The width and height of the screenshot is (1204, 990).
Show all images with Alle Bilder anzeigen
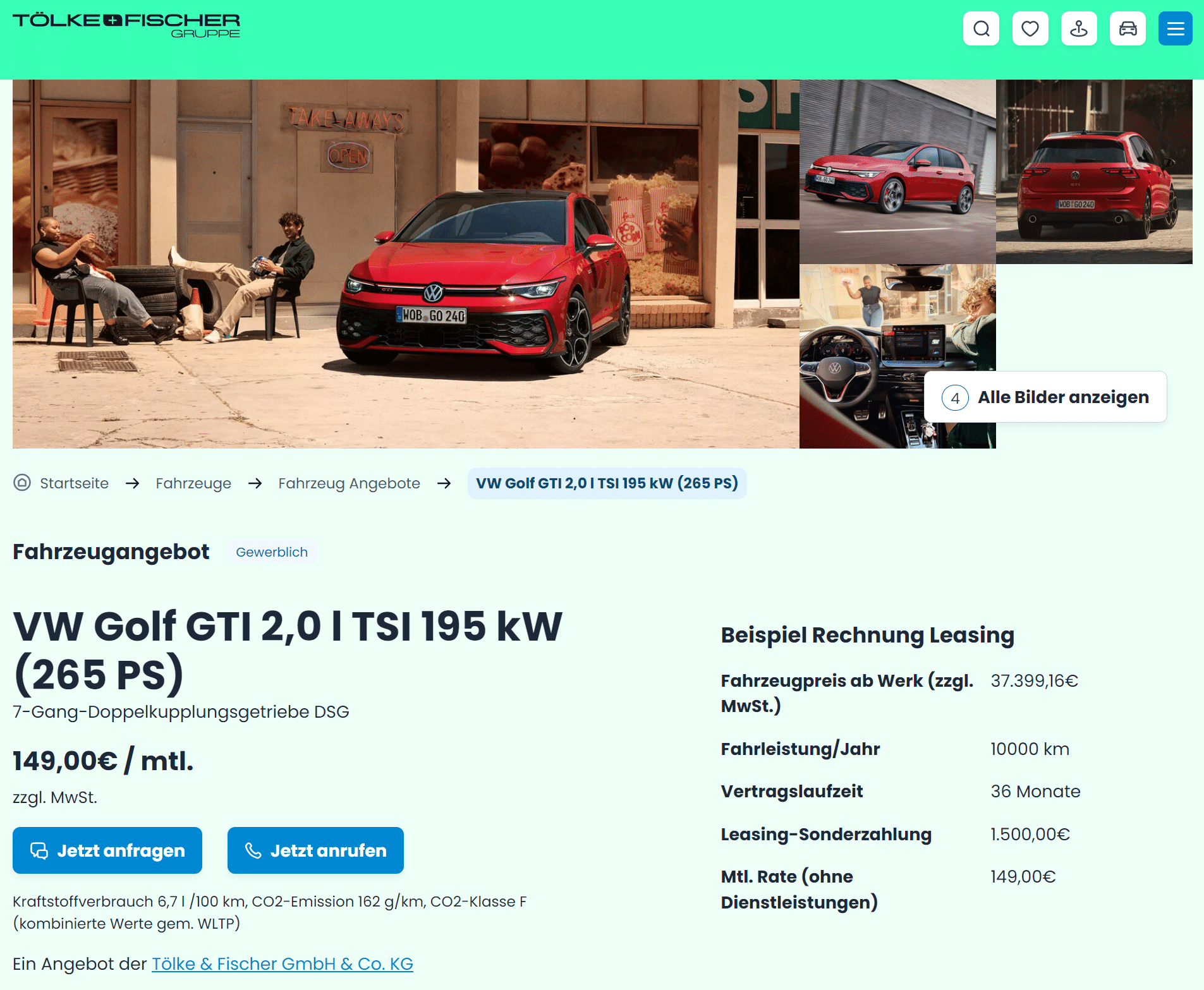tap(1045, 397)
